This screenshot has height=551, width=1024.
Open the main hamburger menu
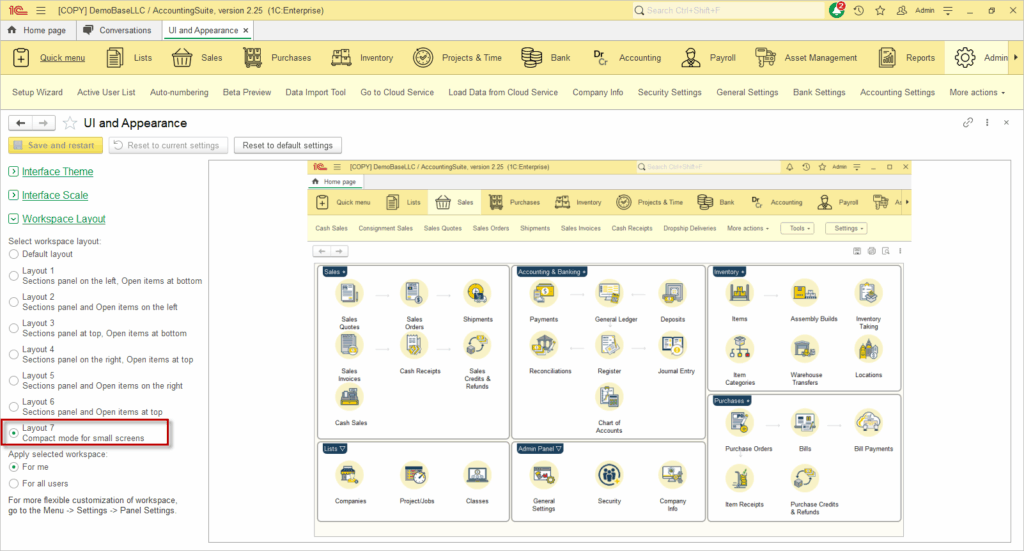pos(40,10)
